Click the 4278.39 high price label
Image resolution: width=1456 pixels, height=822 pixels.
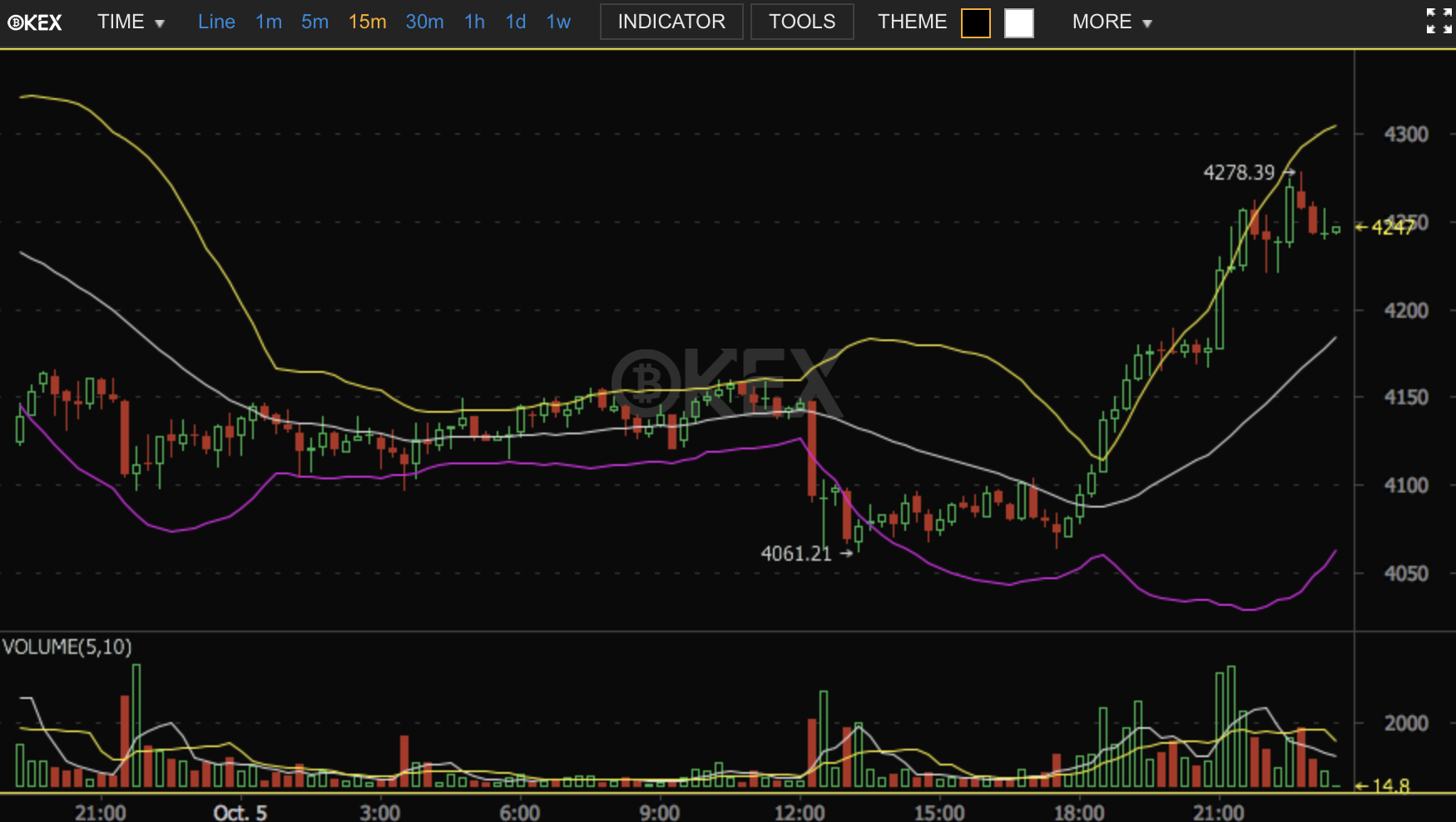[x=1239, y=173]
